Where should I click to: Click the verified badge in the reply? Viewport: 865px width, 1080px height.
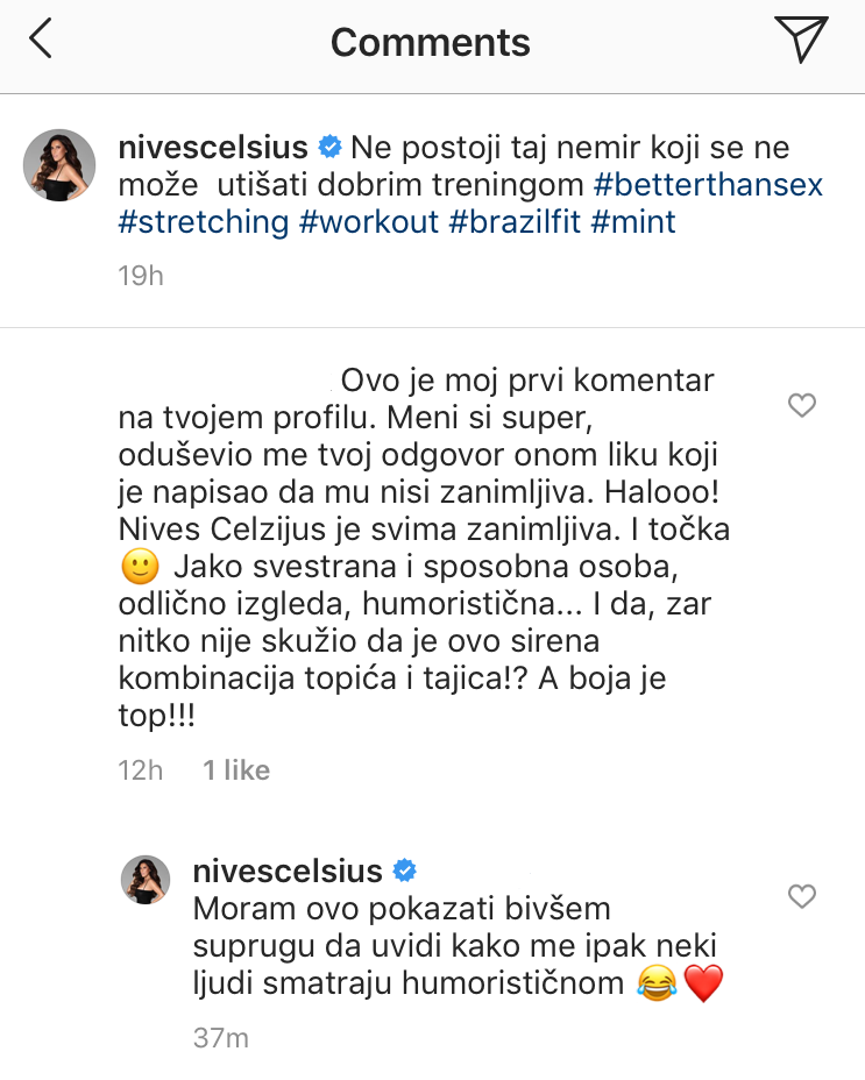[x=404, y=871]
